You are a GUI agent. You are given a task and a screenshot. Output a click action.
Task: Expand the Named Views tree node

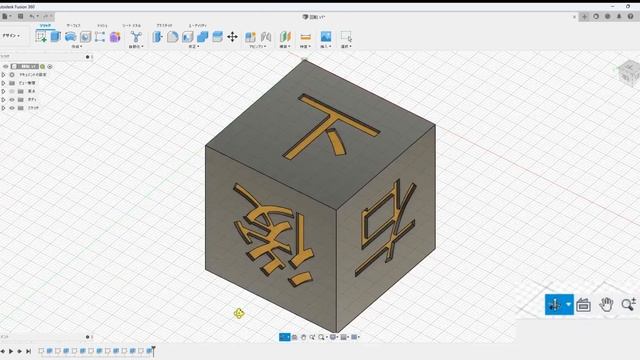click(3, 83)
